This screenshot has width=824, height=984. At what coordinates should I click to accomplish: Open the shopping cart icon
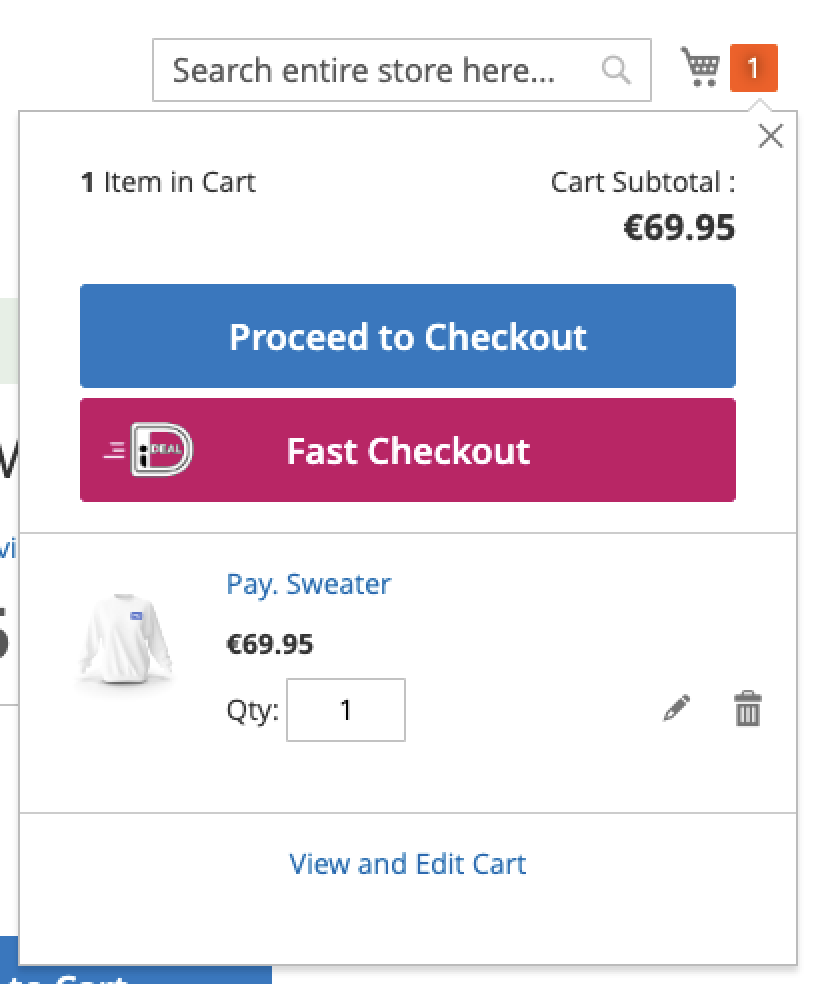(700, 68)
